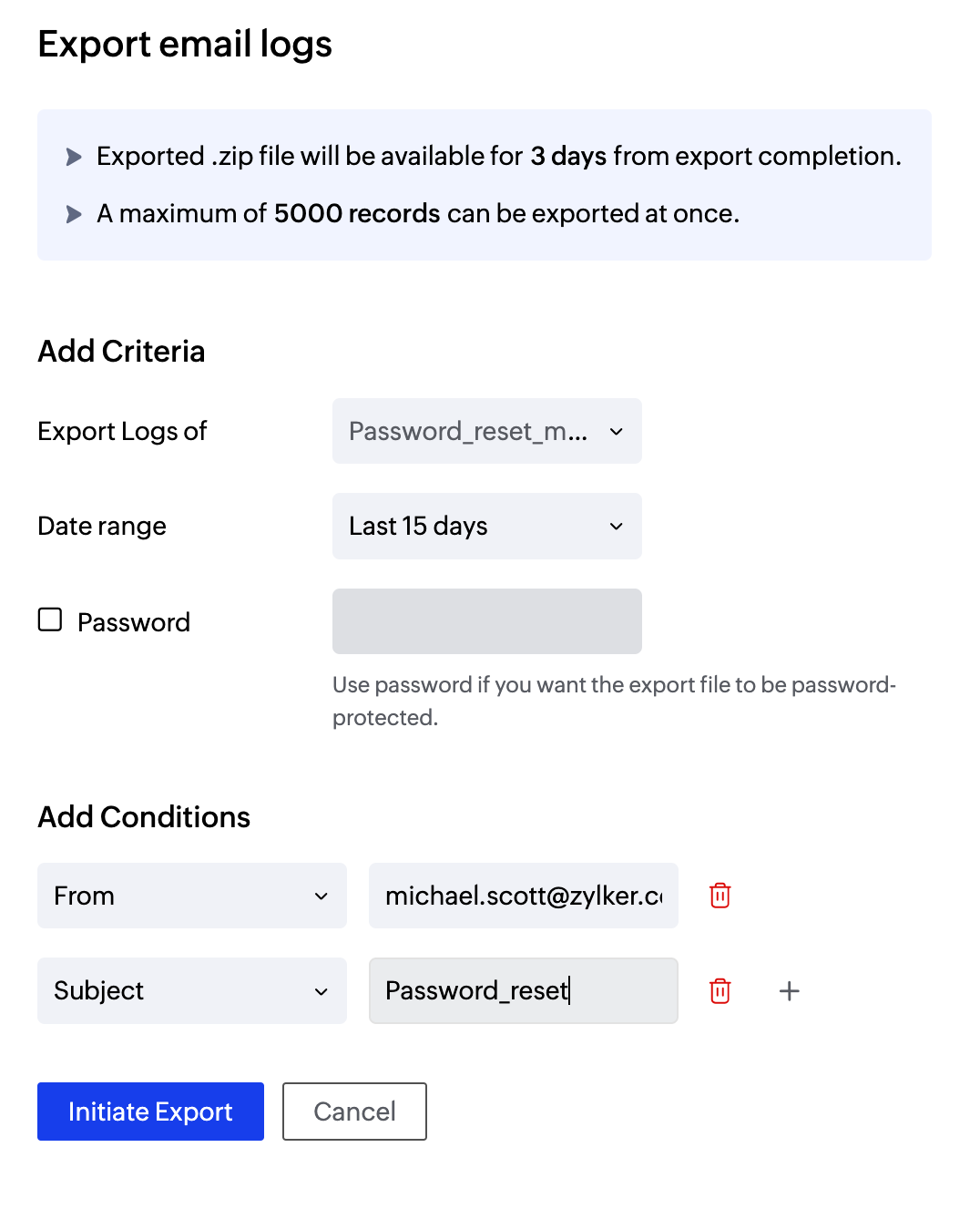The image size is (980, 1219).
Task: Click the Add Conditions section heading
Action: tap(144, 817)
